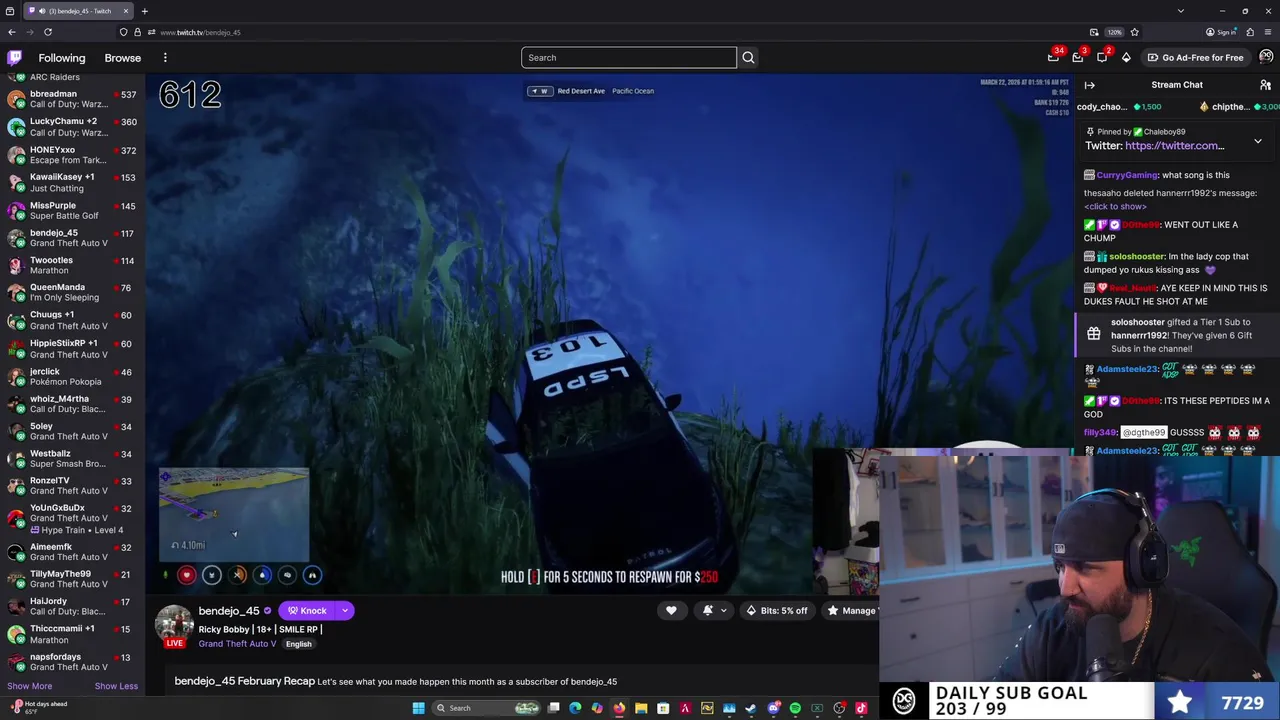Click Firefox Sign in account button
Screen dimensions: 1280x720
point(1222,32)
